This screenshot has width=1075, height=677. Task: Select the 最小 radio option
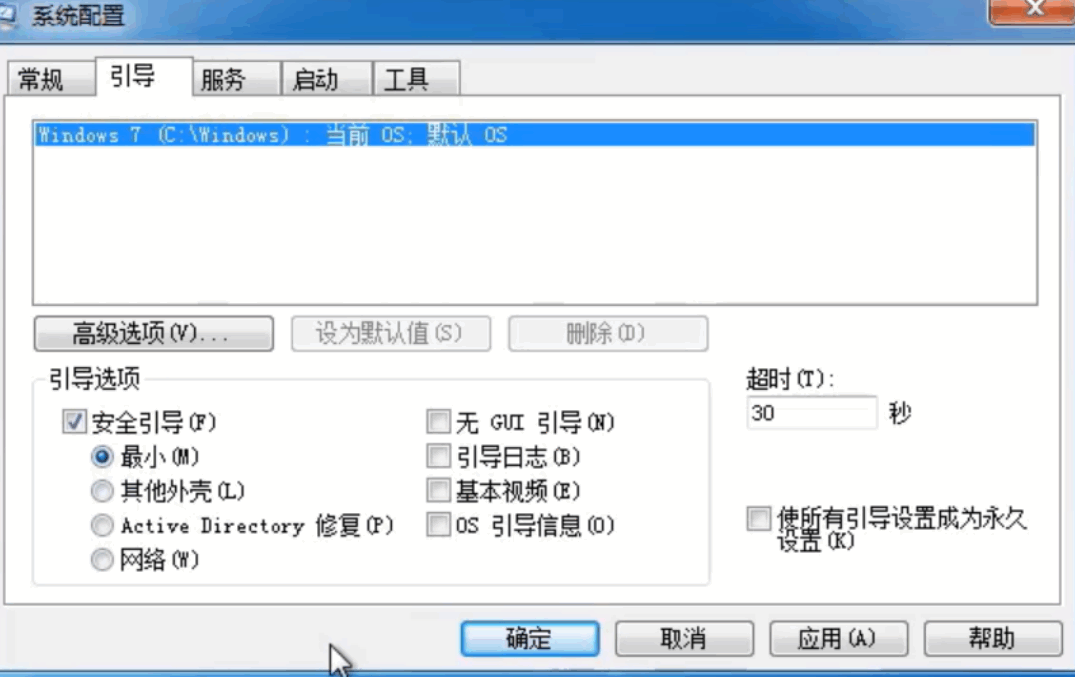pos(102,457)
